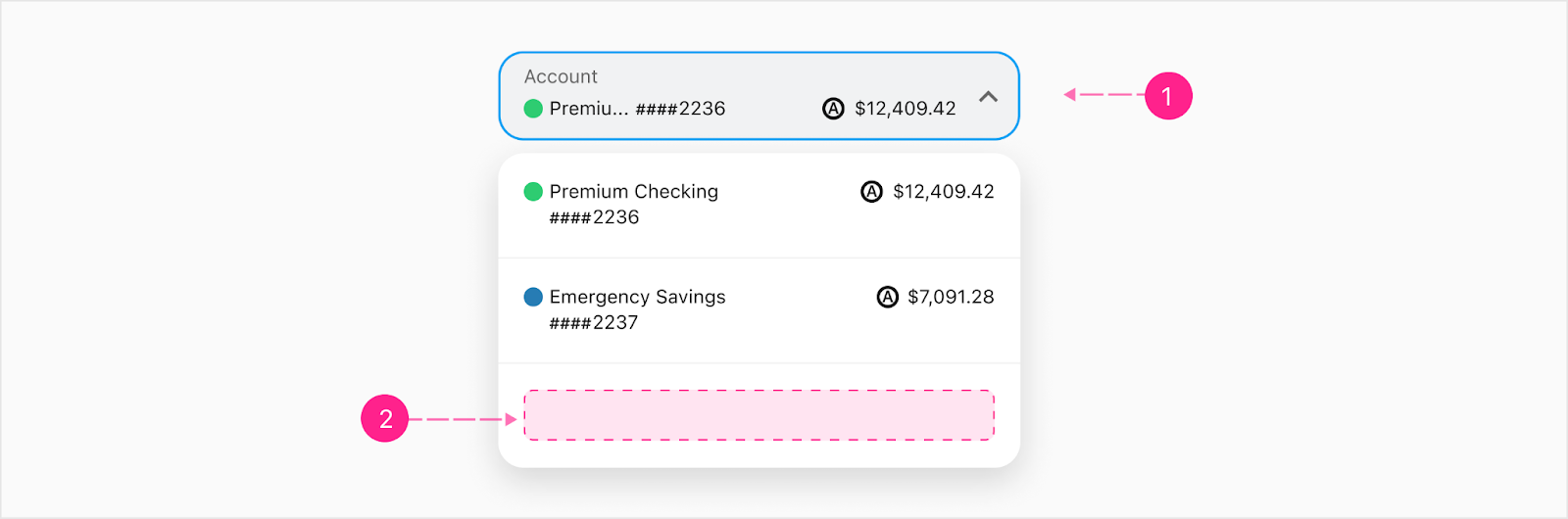Click $12,409.42 balance in the Account field
1568x519 pixels.
pyautogui.click(x=906, y=109)
